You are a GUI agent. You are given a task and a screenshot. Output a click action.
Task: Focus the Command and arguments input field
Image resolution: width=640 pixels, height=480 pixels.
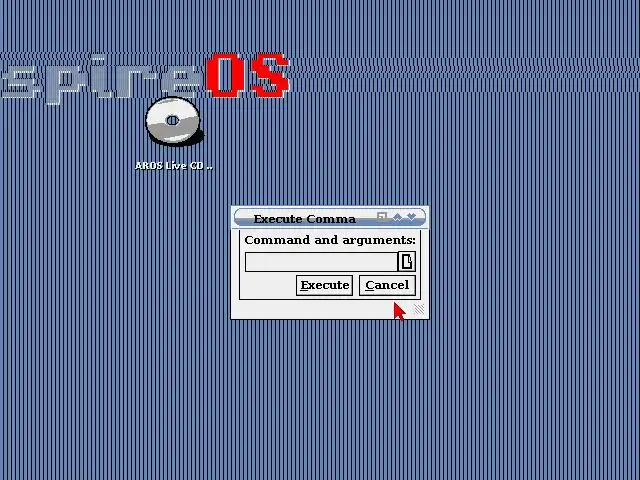click(321, 262)
